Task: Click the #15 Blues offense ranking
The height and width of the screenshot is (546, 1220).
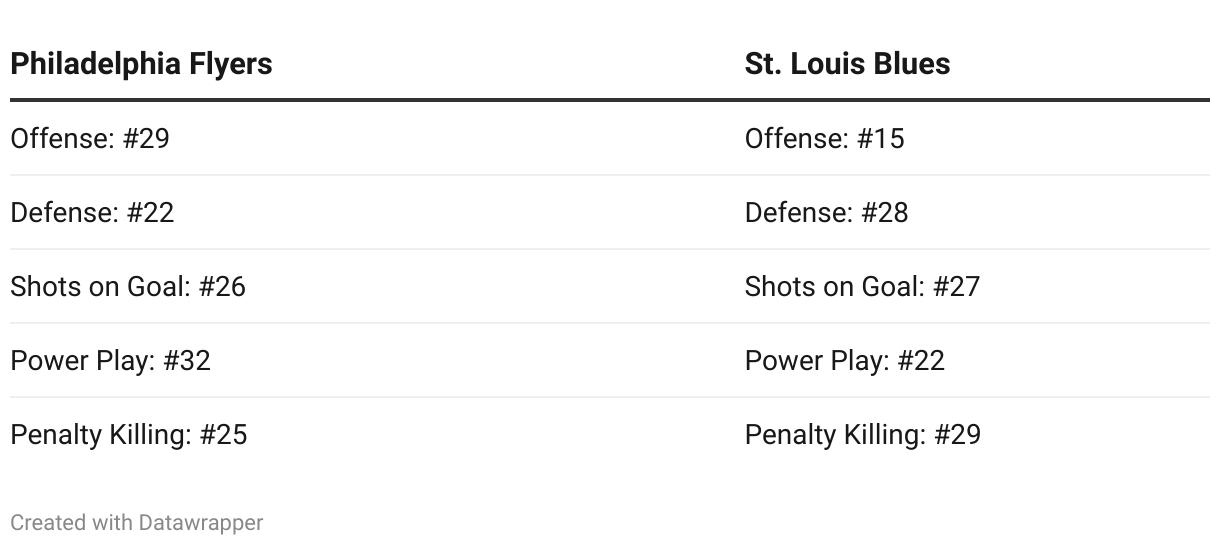Action: pyautogui.click(x=881, y=138)
